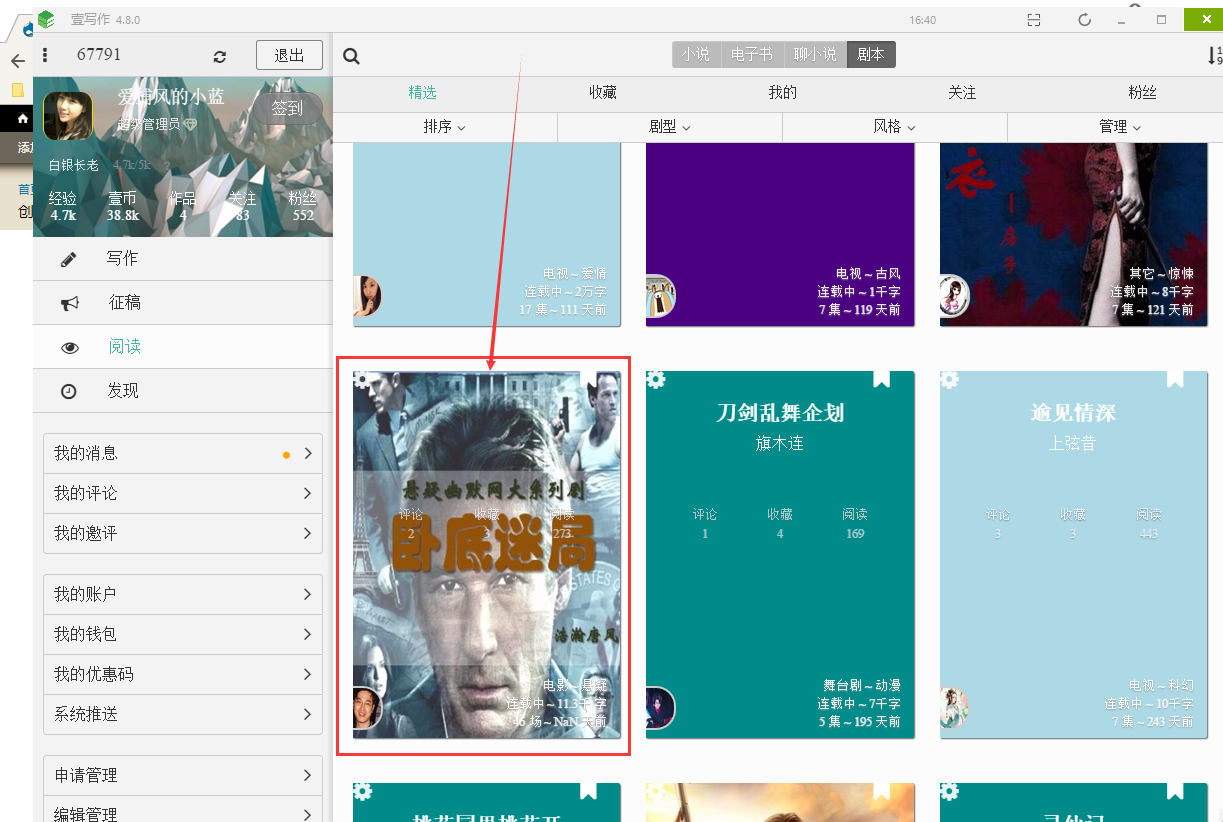The height and width of the screenshot is (822, 1223).
Task: Expand the 排序 dropdown
Action: point(444,127)
